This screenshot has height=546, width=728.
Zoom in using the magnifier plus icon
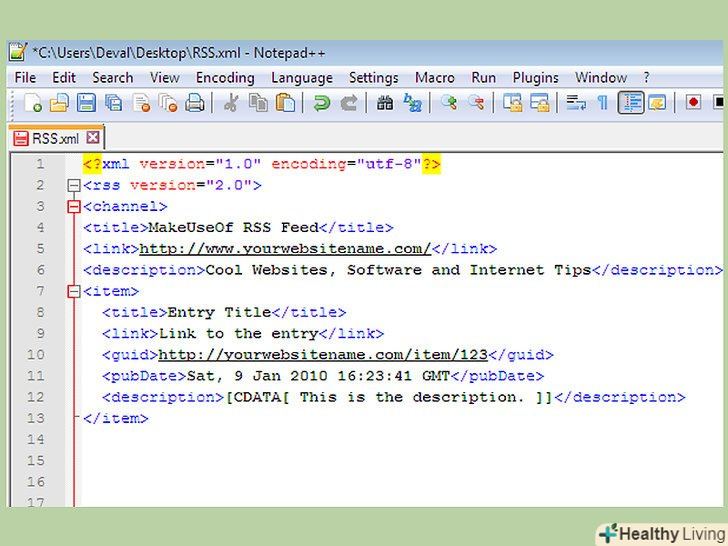(448, 103)
